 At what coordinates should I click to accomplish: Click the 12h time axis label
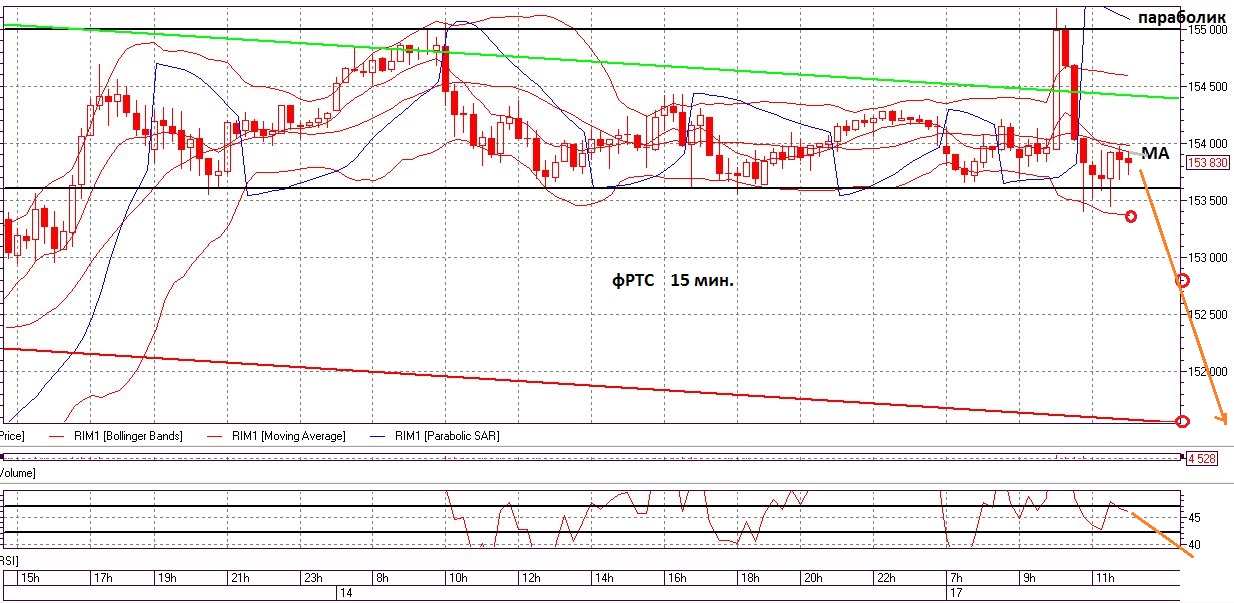pos(532,579)
